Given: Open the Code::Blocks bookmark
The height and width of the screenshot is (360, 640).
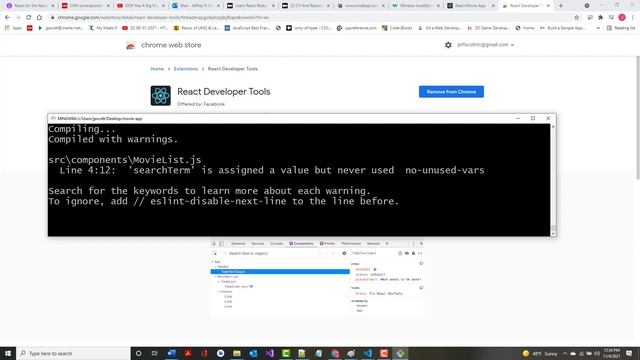Looking at the screenshot, I should [x=397, y=28].
